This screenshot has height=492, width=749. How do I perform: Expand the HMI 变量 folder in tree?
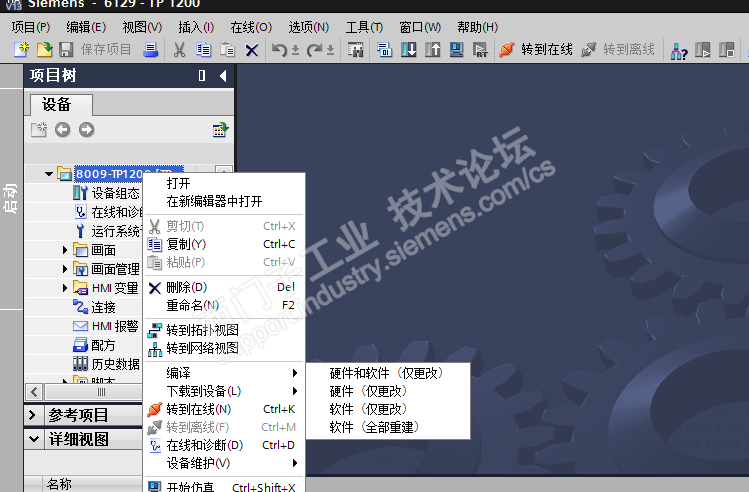pyautogui.click(x=65, y=288)
